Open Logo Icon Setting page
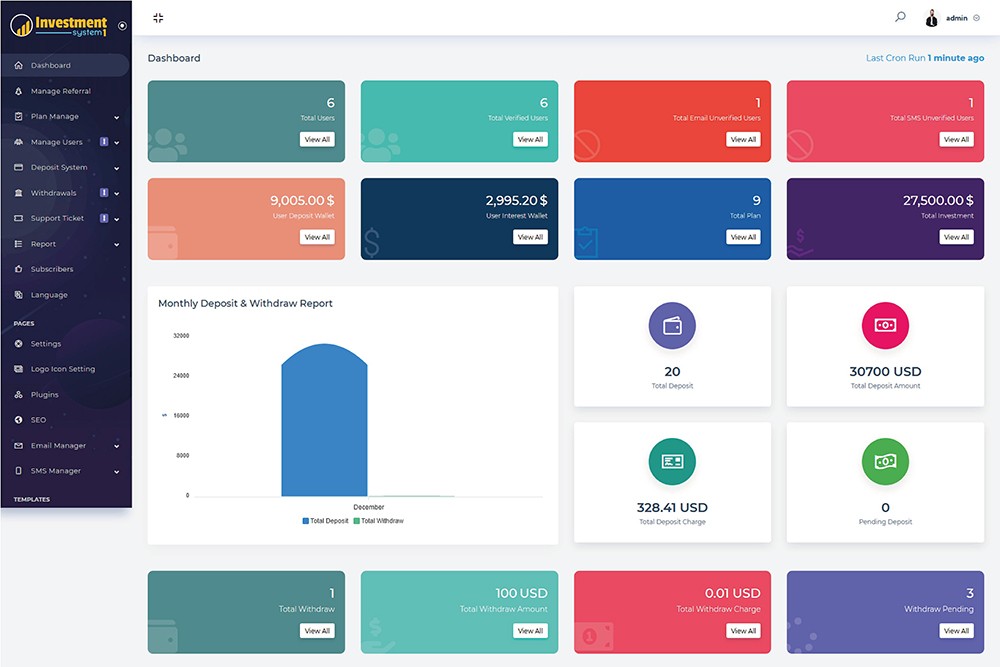 coord(62,369)
